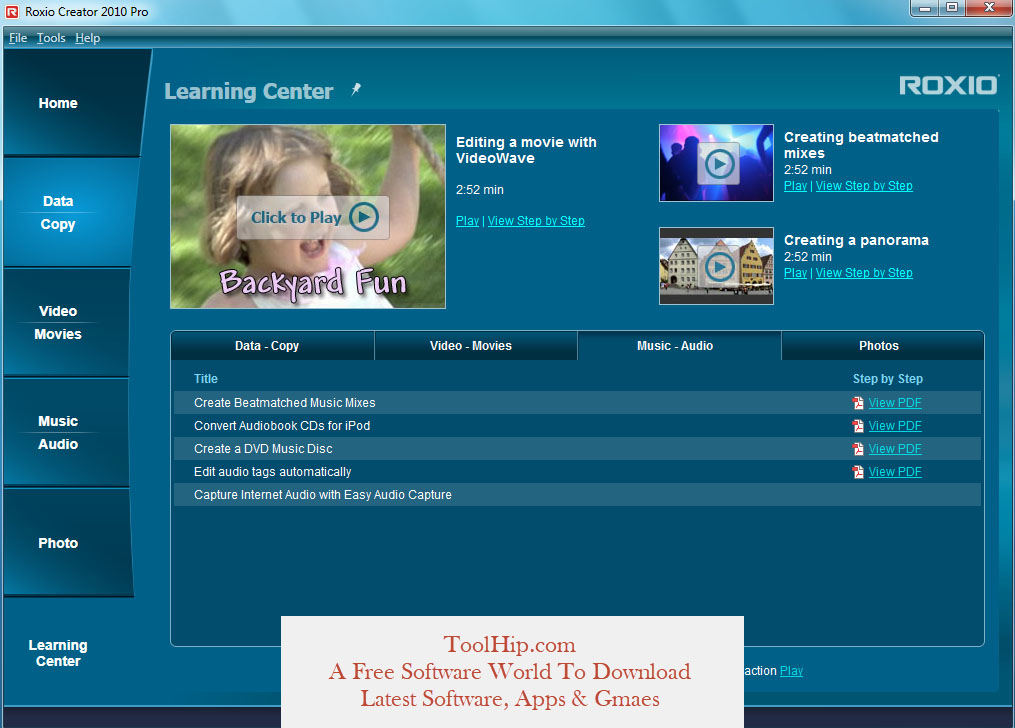Select Capture Internet Audio with Easy Audio Capture
Viewport: 1015px width, 728px height.
577,494
